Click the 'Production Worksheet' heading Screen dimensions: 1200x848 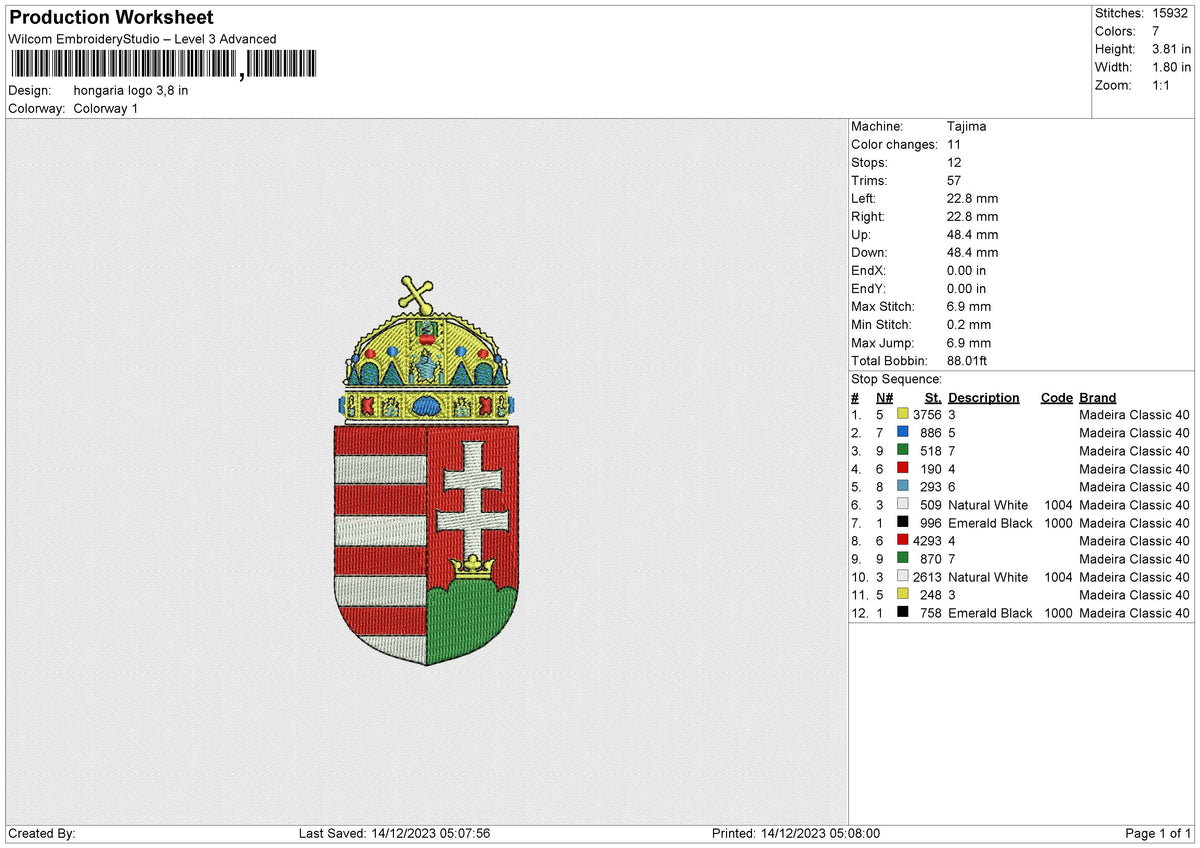tap(111, 18)
